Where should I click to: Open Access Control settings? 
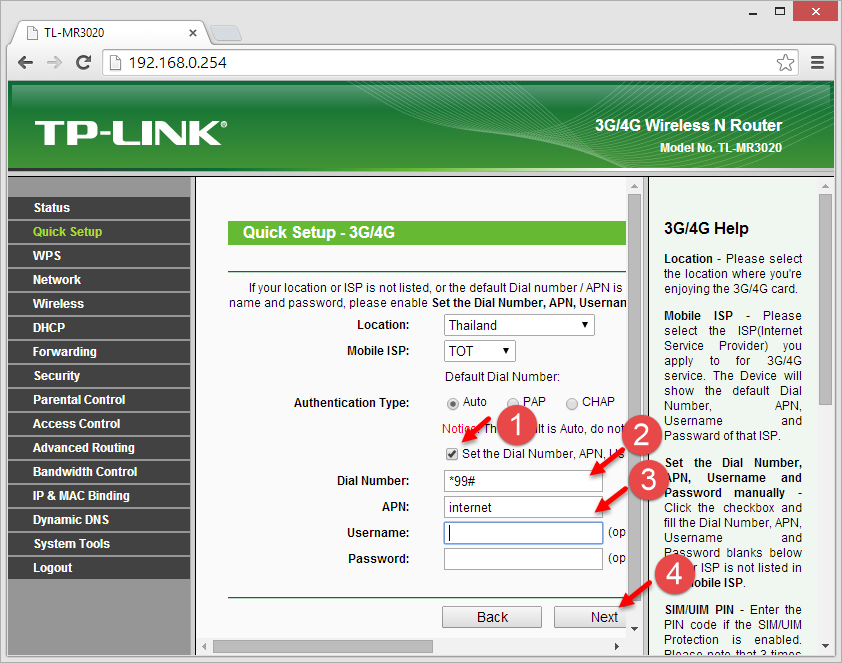point(99,424)
